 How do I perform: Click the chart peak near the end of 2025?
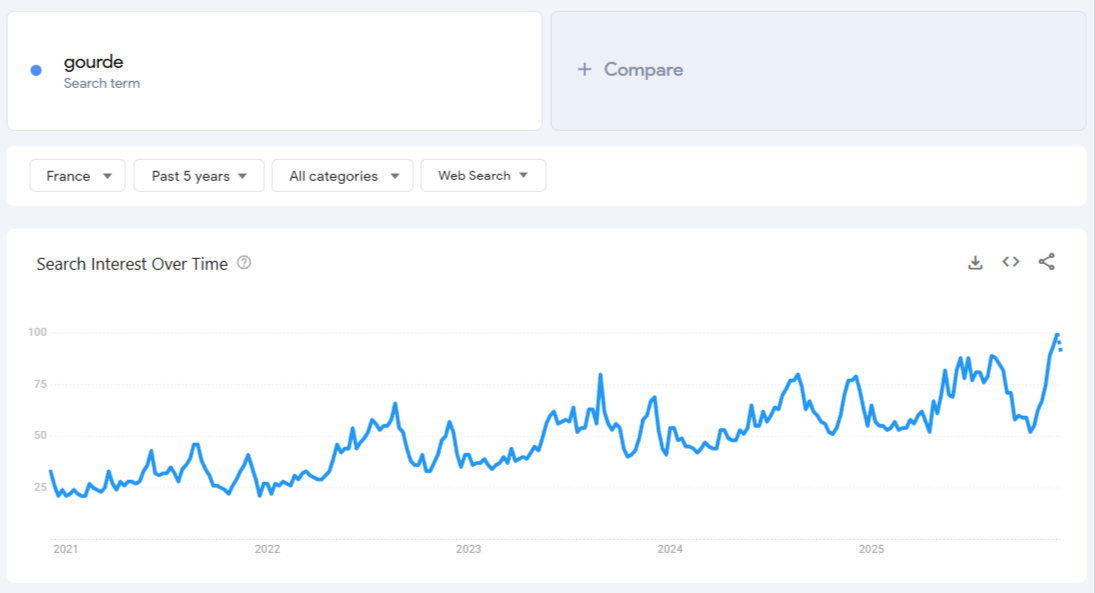pyautogui.click(x=1057, y=336)
